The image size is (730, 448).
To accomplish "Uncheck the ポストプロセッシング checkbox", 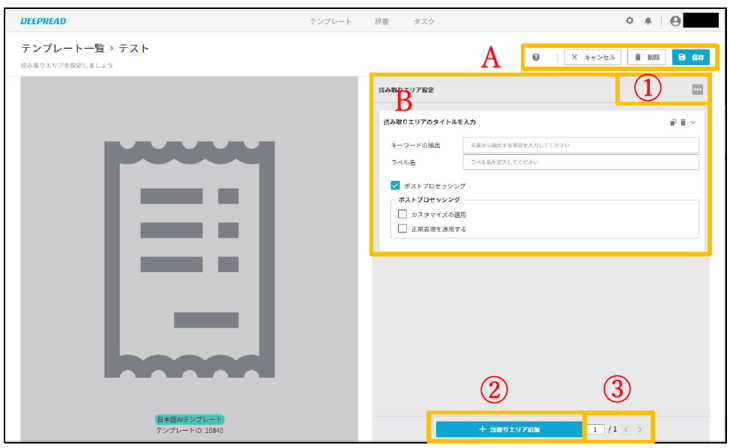I will tap(396, 186).
